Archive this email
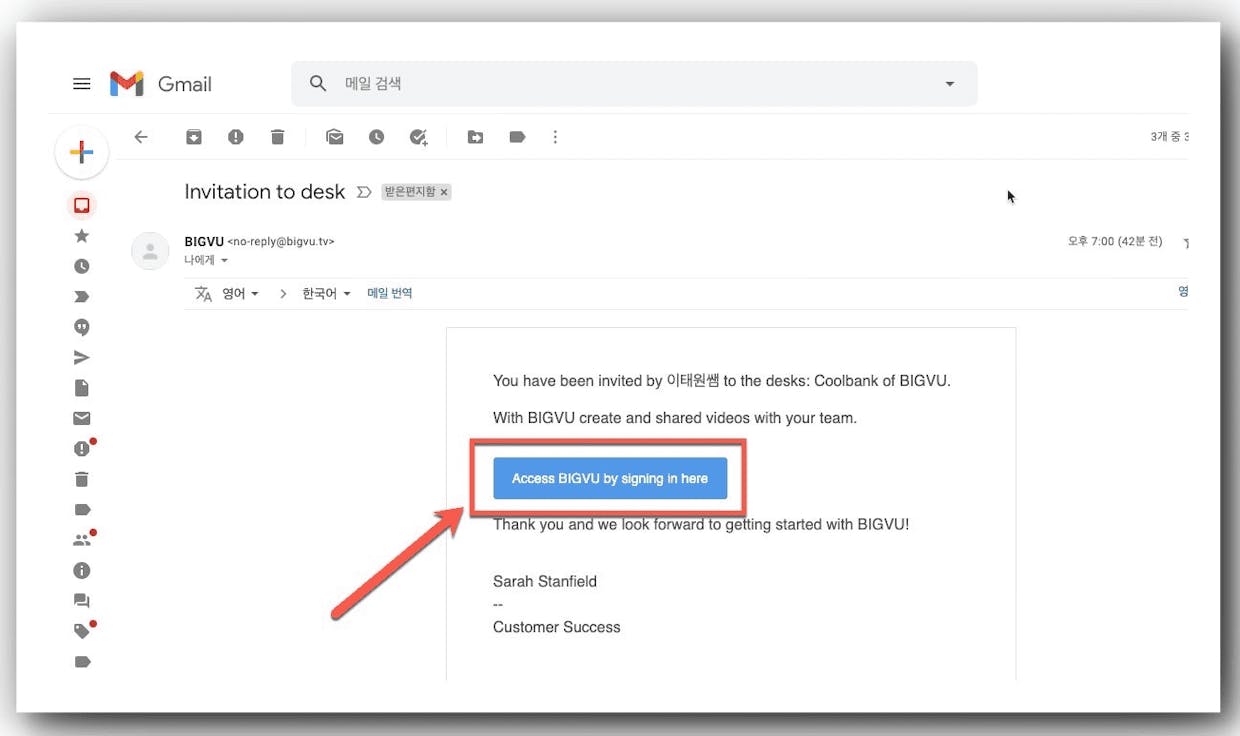1240x736 pixels. click(x=194, y=137)
